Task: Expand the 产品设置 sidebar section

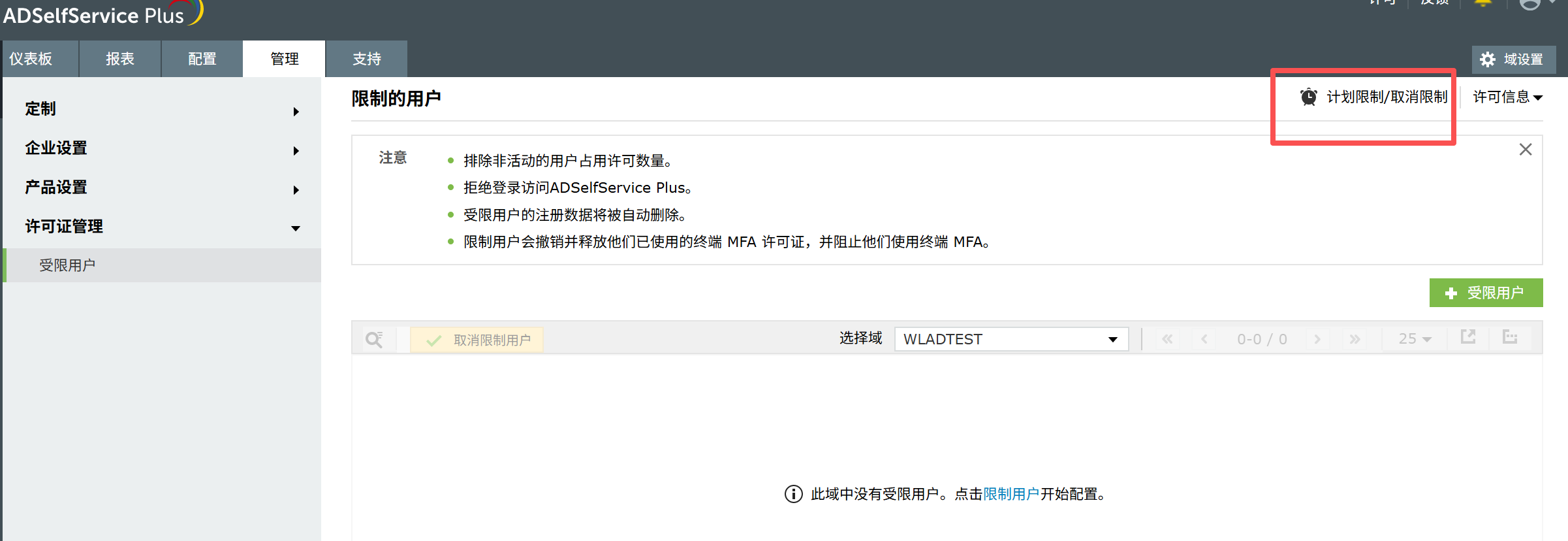Action: pos(162,188)
